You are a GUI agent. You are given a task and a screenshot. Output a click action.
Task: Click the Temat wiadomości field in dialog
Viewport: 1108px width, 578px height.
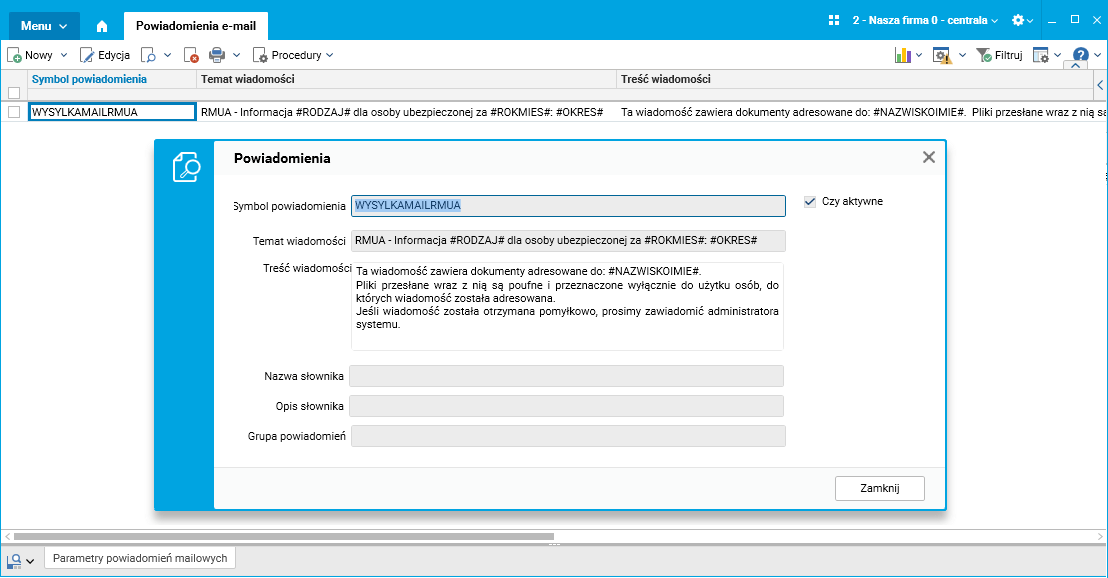(x=568, y=241)
